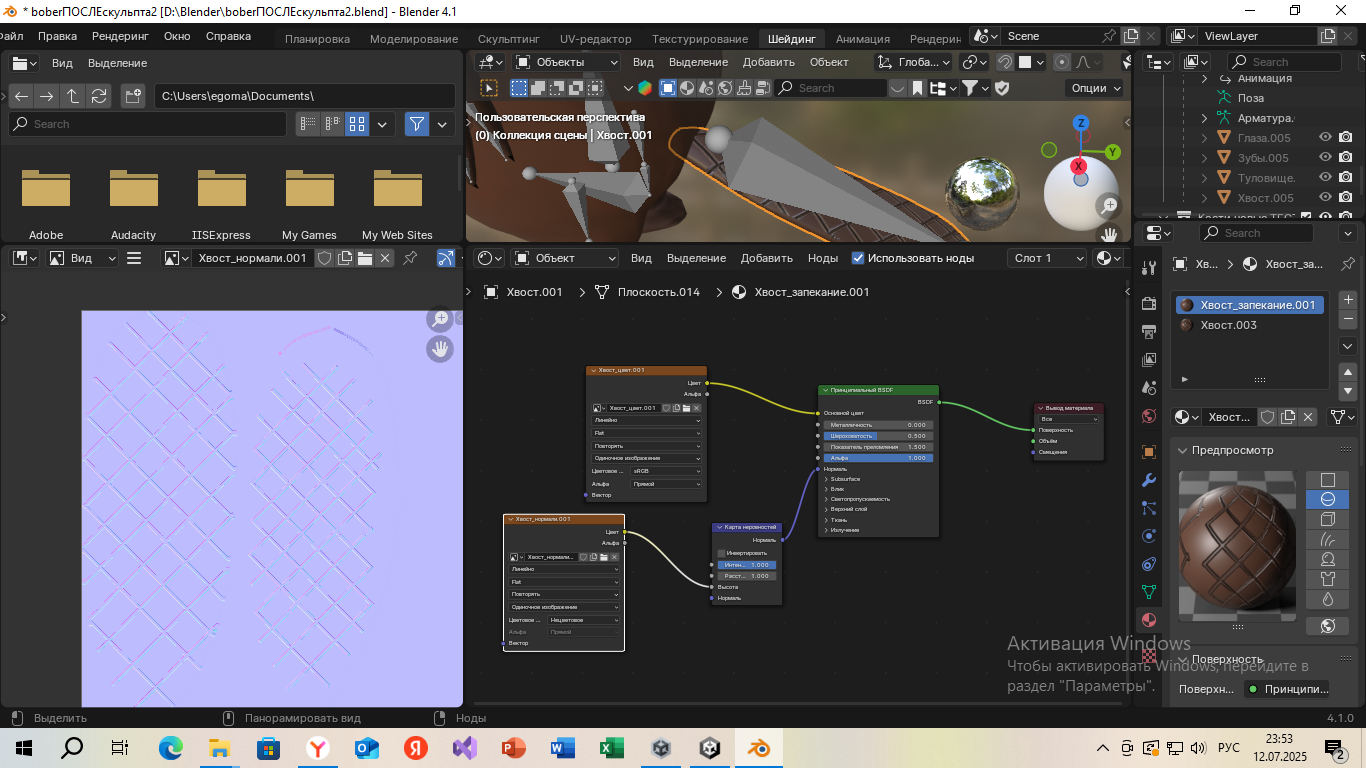Toggle Инвертировать checkbox in bump node
The image size is (1366, 768).
point(721,553)
